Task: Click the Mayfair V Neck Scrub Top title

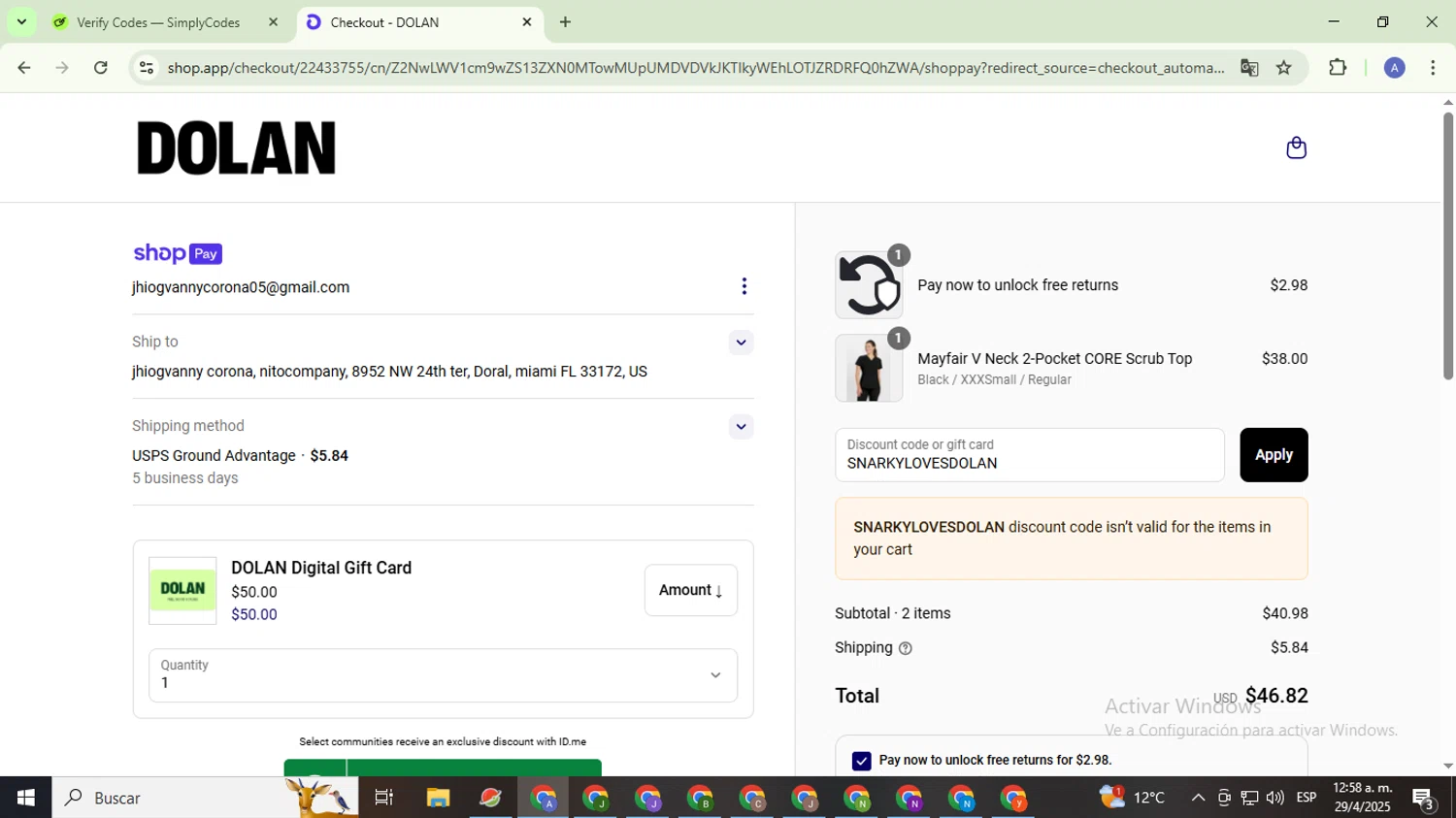Action: click(x=1055, y=359)
